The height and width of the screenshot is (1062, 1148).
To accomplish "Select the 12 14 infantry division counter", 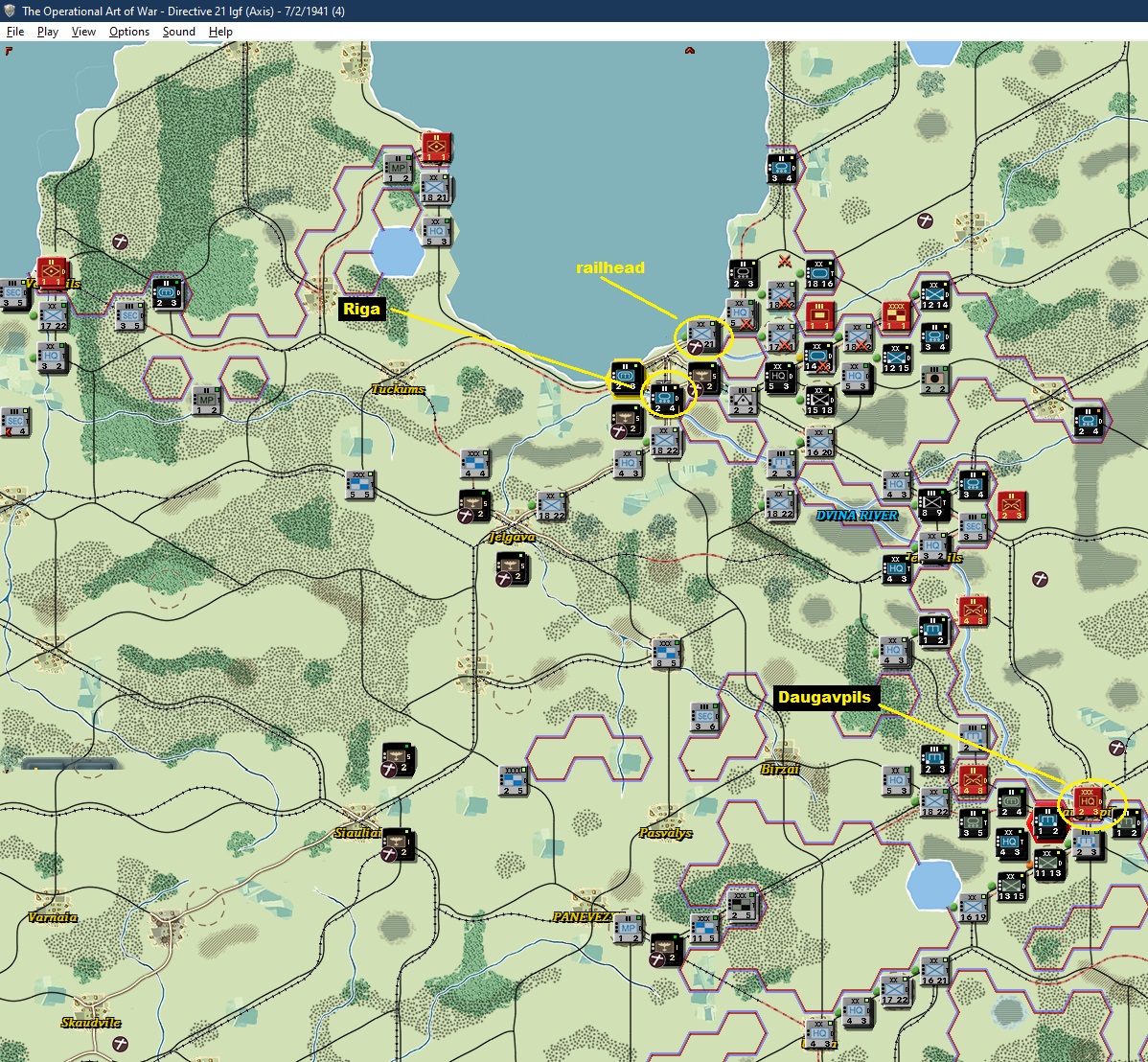I will tap(935, 294).
